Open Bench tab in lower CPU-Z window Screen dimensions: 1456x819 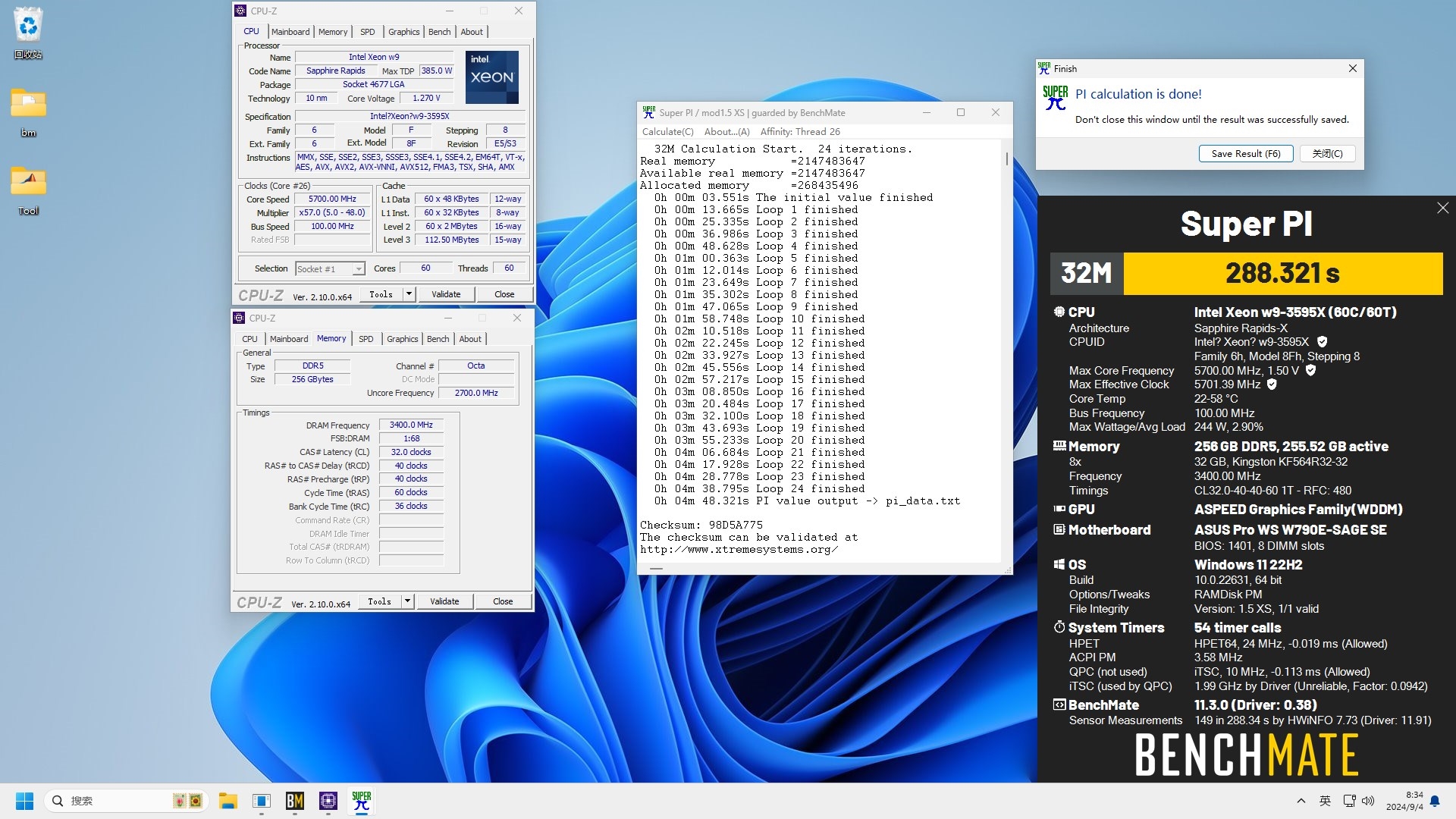pyautogui.click(x=438, y=339)
